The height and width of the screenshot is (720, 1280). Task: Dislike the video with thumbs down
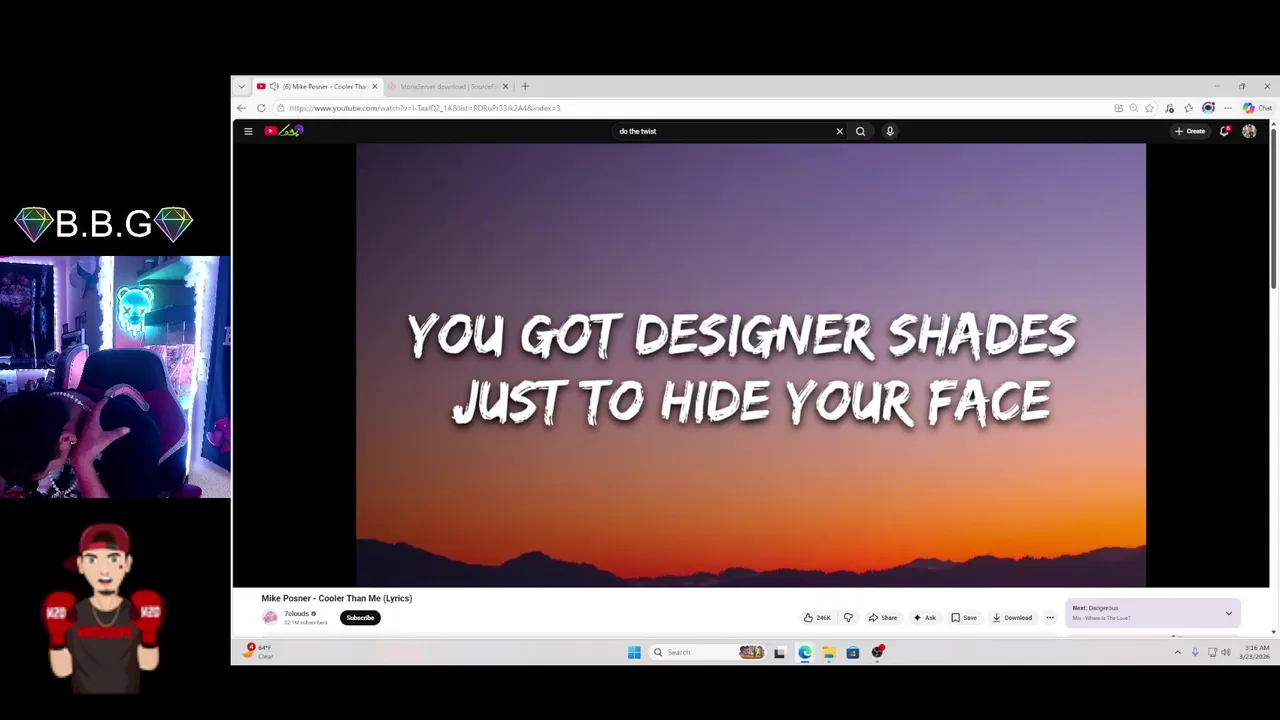848,618
